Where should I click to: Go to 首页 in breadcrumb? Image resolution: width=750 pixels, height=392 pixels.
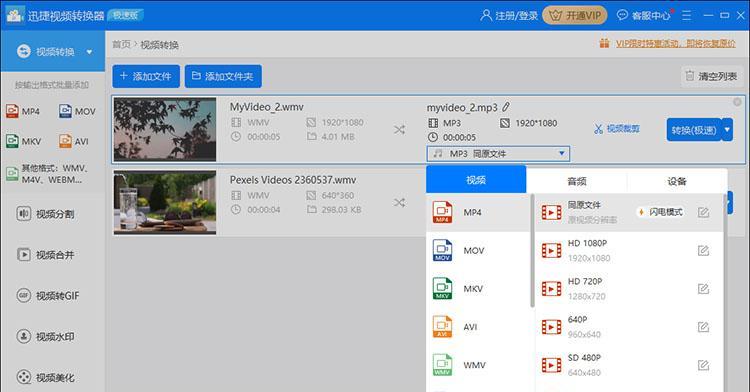[121, 44]
